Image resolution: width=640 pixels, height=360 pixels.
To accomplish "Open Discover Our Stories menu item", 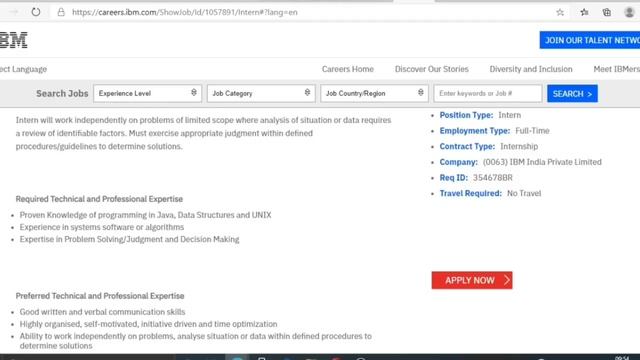I will tap(431, 69).
